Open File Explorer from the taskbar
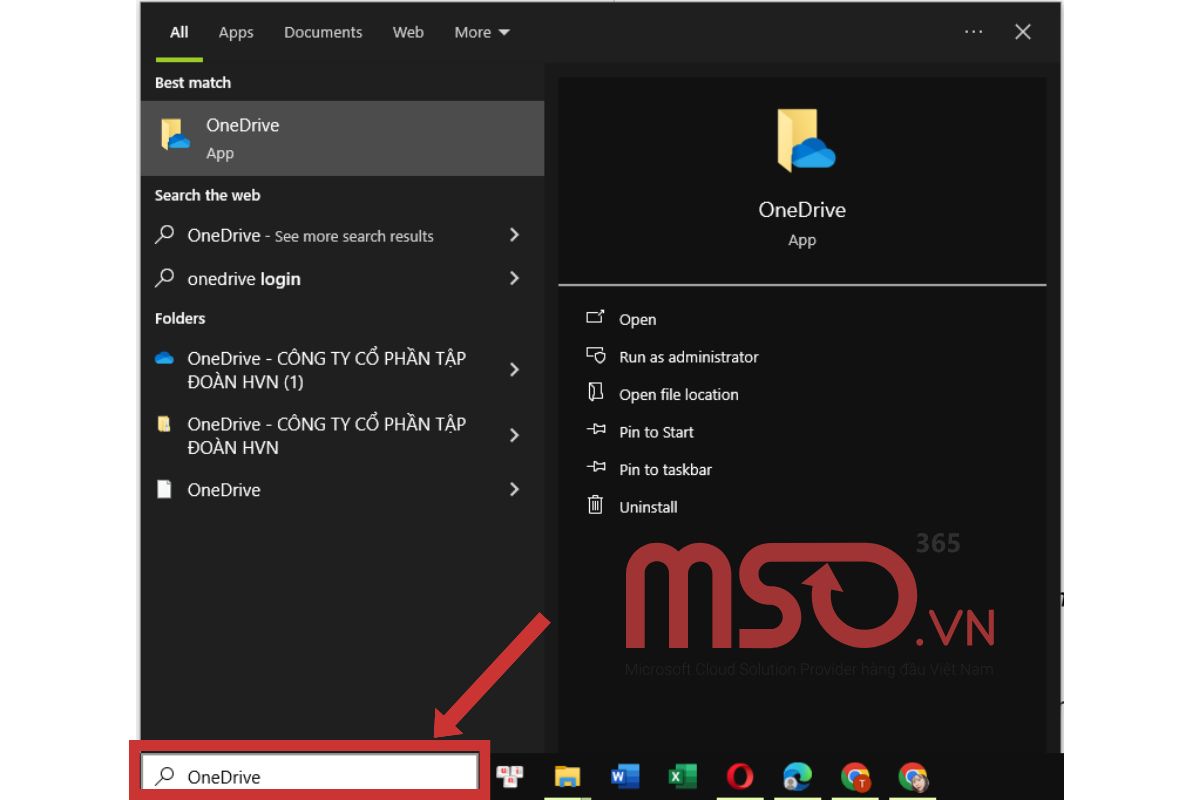 (567, 776)
